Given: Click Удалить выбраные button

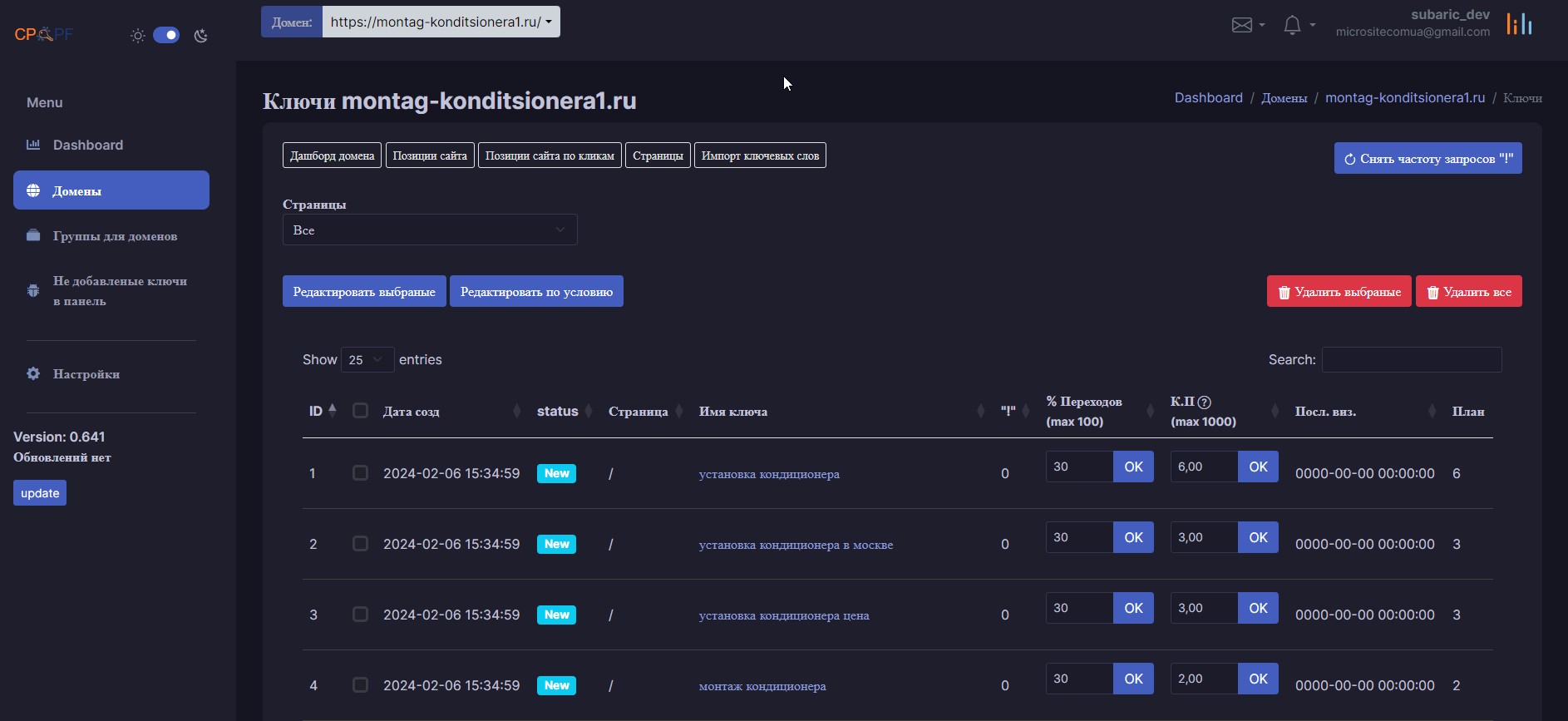Looking at the screenshot, I should [x=1339, y=291].
